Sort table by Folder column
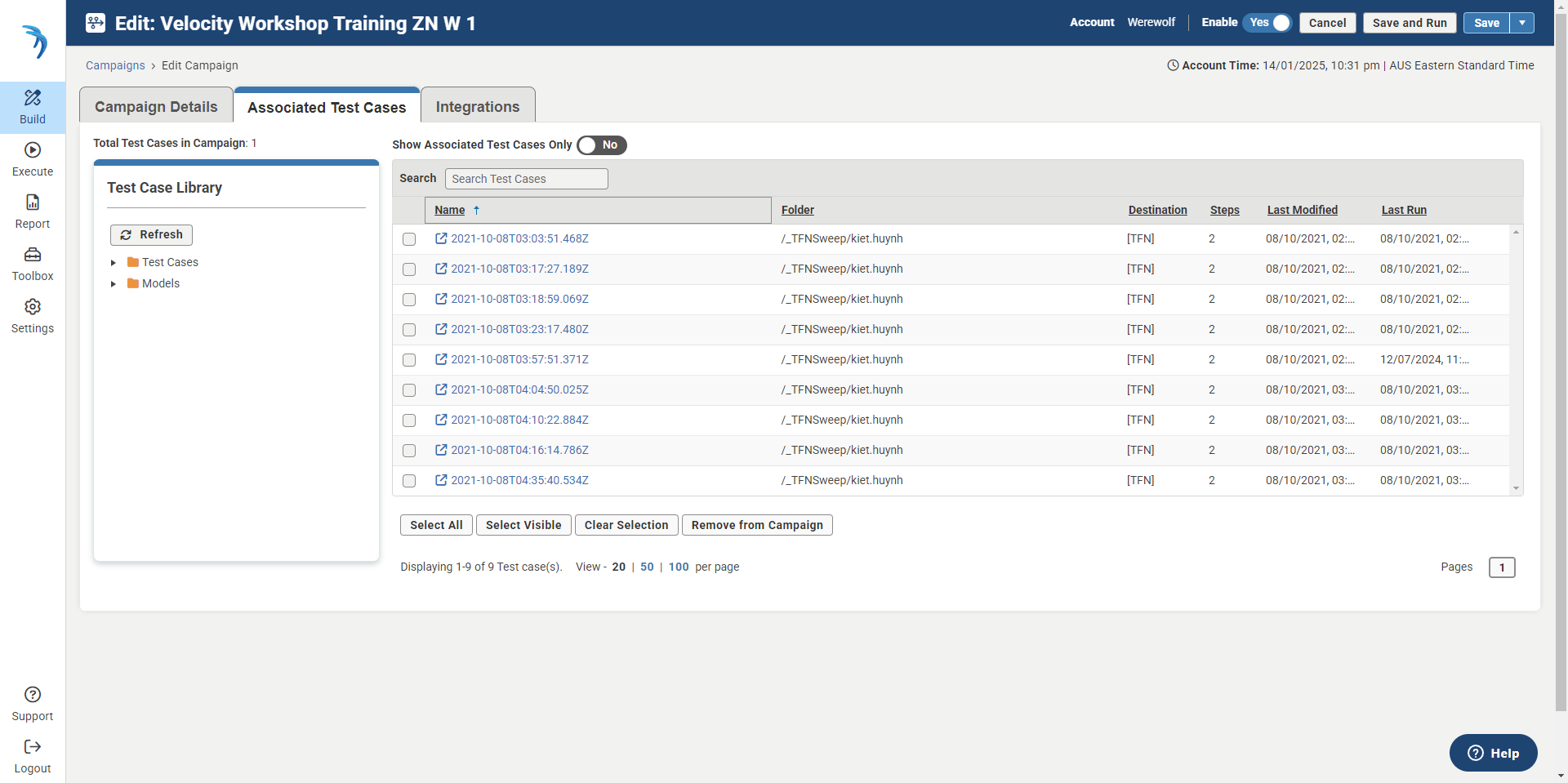Viewport: 1568px width, 783px height. pos(798,210)
